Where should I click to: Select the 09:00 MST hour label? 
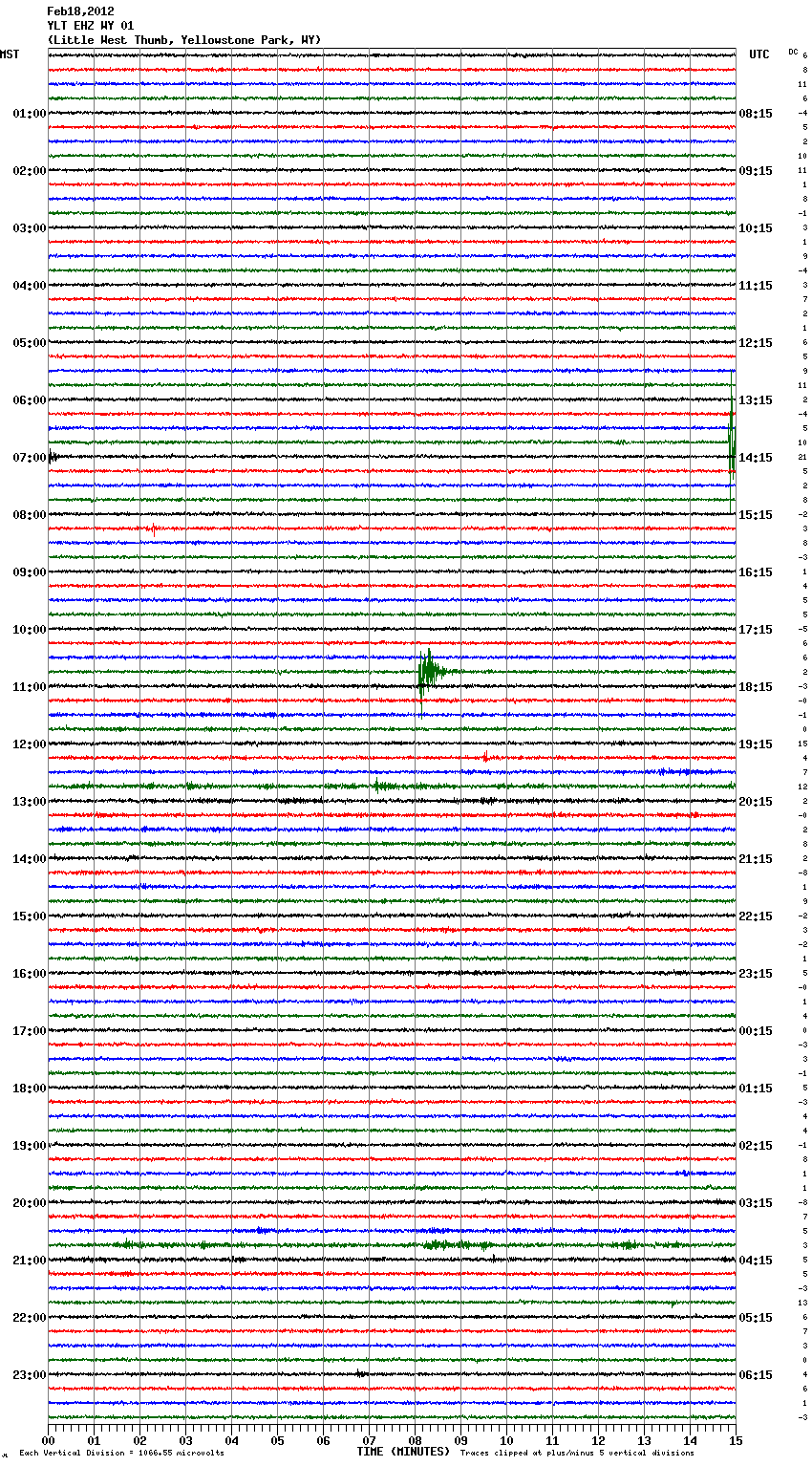[30, 572]
